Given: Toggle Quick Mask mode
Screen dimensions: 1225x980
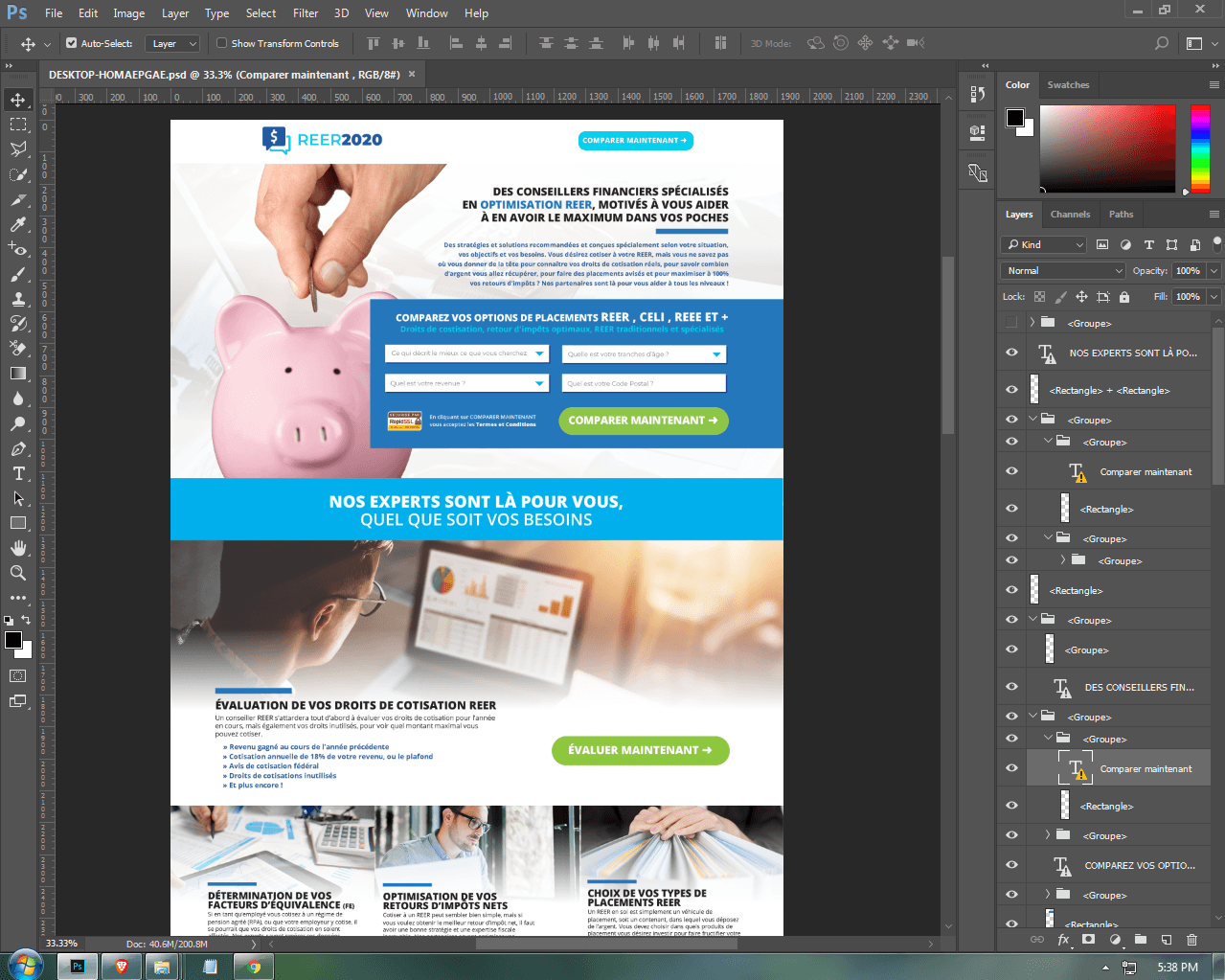Looking at the screenshot, I should pyautogui.click(x=18, y=675).
